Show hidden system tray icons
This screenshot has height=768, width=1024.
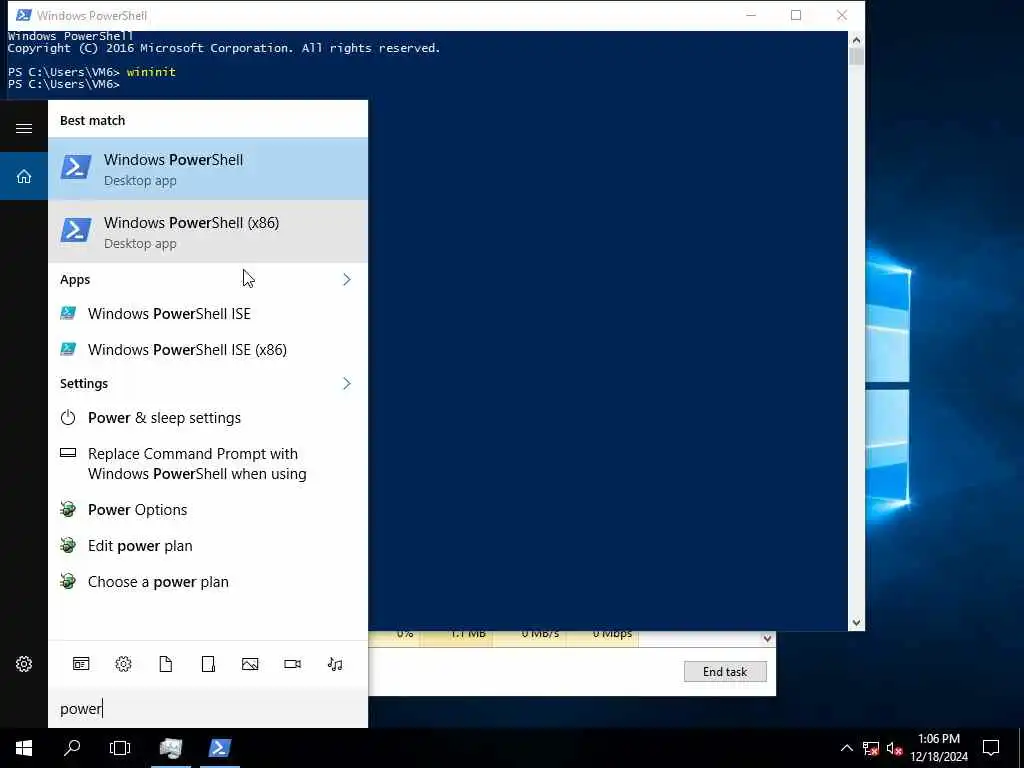click(x=846, y=748)
